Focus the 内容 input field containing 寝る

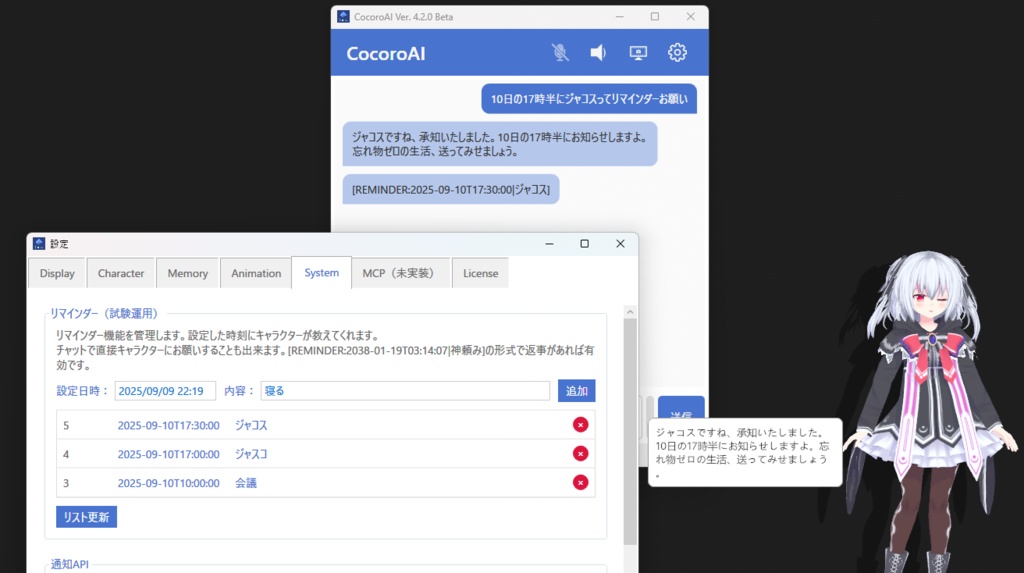click(406, 391)
